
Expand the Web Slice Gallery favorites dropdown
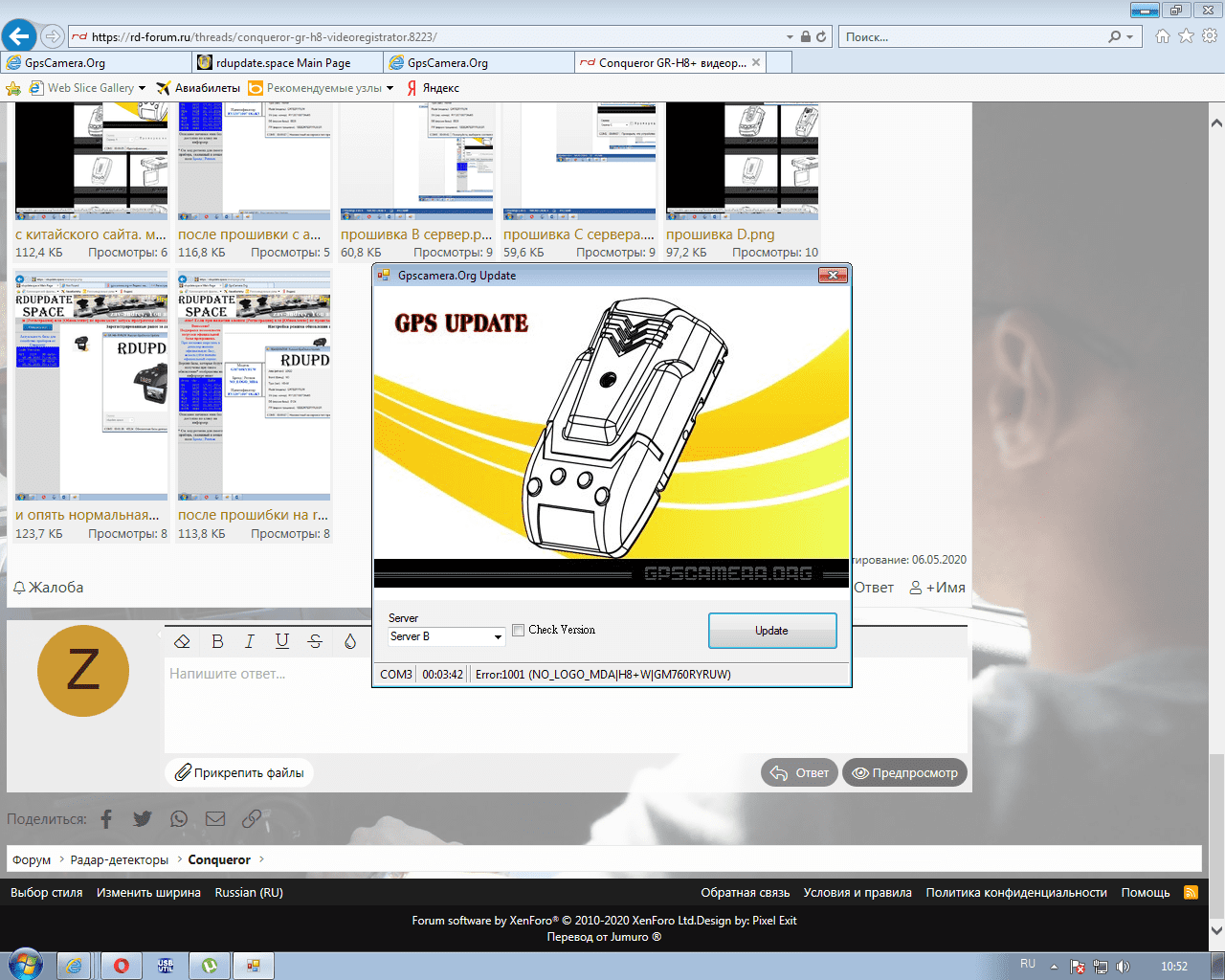pyautogui.click(x=142, y=88)
